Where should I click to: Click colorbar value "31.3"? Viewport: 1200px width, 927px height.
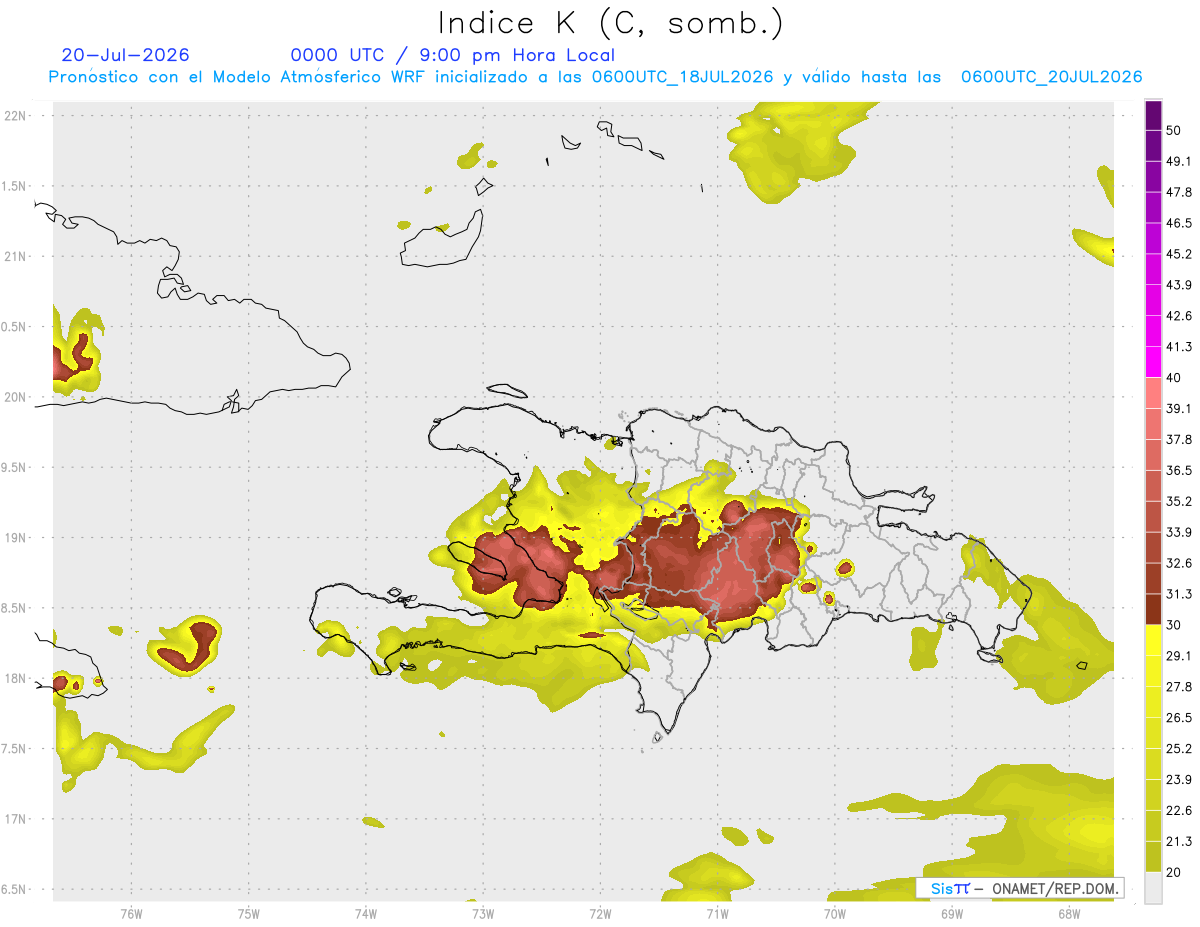pyautogui.click(x=1179, y=593)
